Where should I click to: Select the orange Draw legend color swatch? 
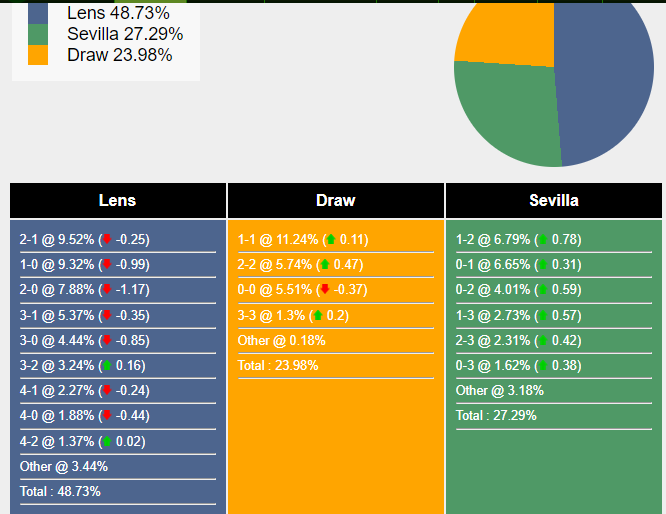click(x=38, y=55)
